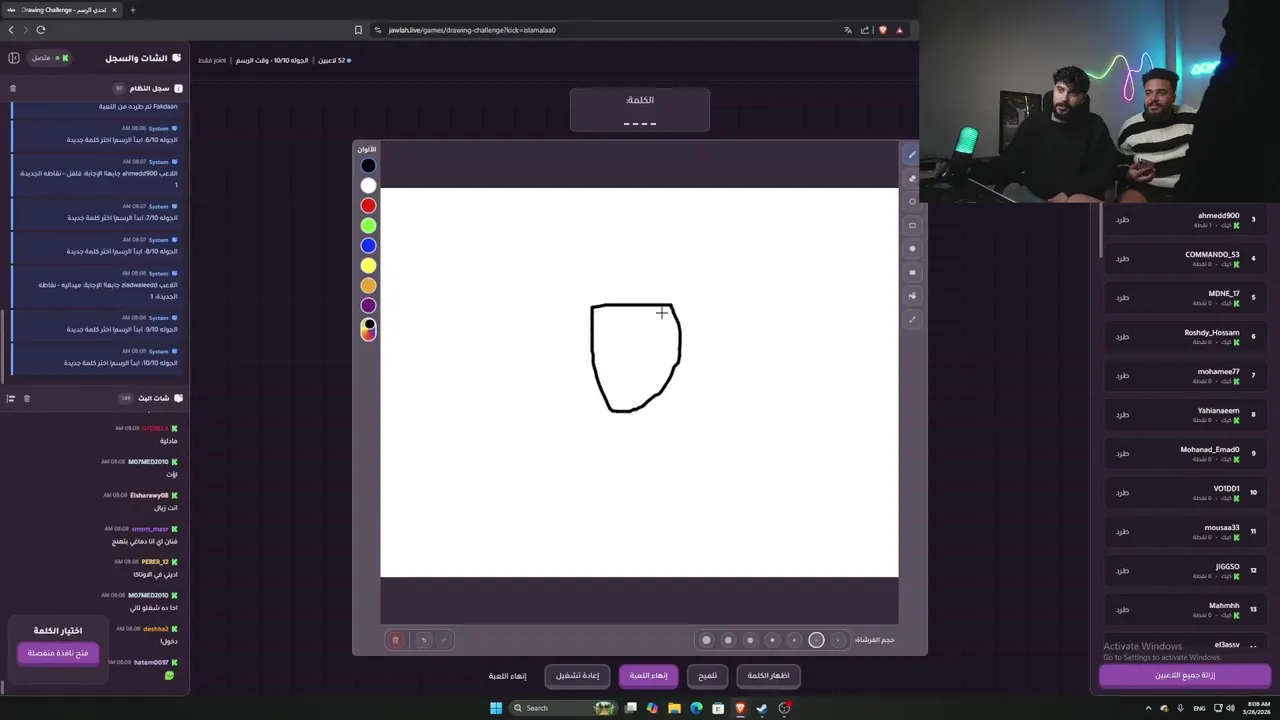Open a new browser tab
This screenshot has width=1280, height=720.
[132, 10]
